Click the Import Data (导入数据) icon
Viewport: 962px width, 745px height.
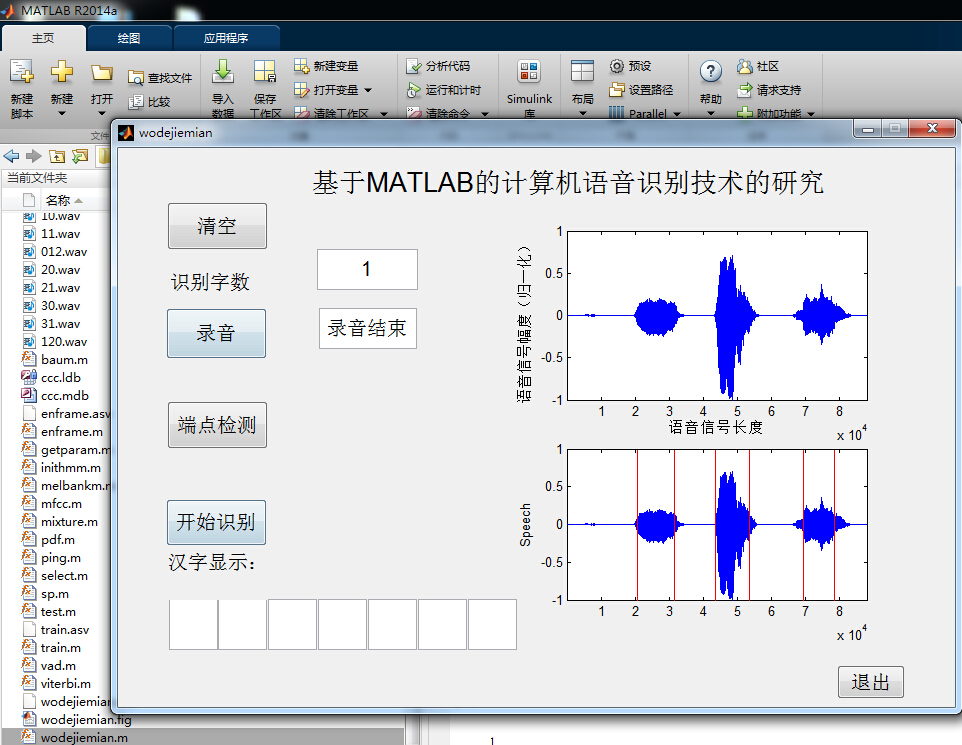(x=223, y=72)
